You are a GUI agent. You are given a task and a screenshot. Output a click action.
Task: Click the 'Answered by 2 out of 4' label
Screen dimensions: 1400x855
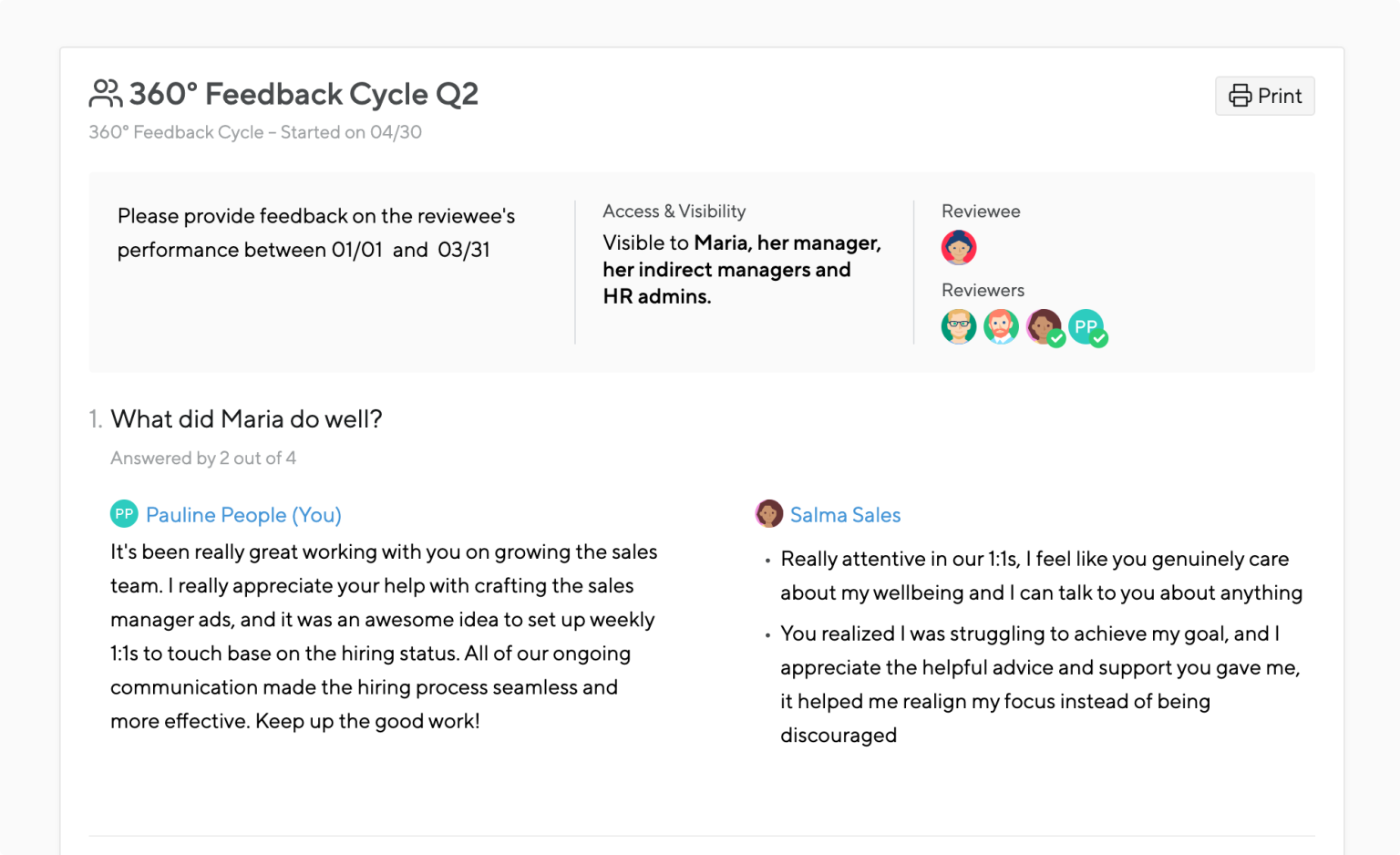(x=202, y=458)
